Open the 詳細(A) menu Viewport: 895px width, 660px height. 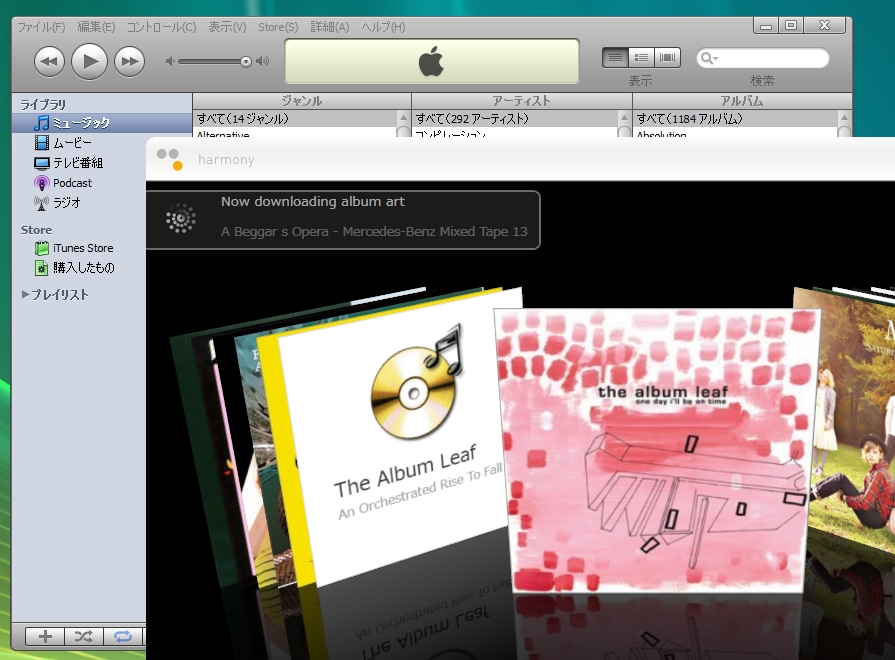pyautogui.click(x=330, y=27)
